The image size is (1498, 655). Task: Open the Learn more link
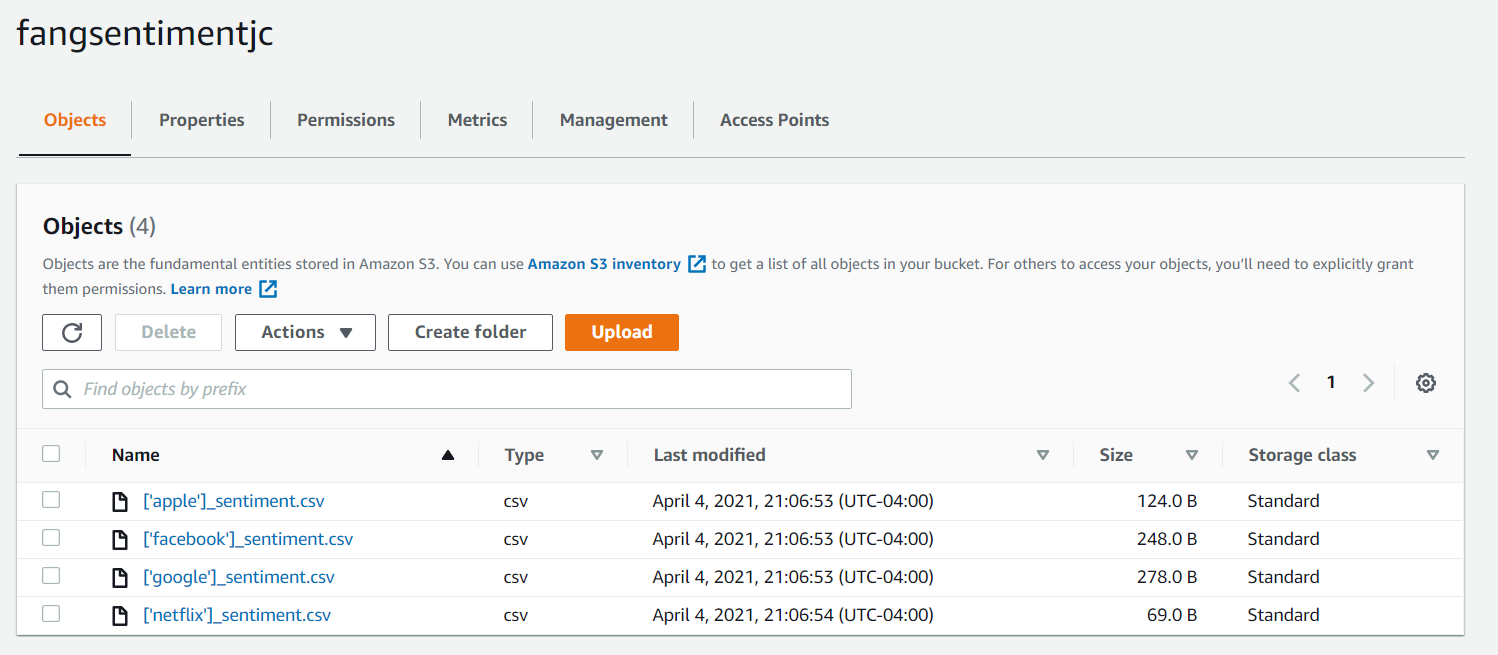click(x=211, y=289)
